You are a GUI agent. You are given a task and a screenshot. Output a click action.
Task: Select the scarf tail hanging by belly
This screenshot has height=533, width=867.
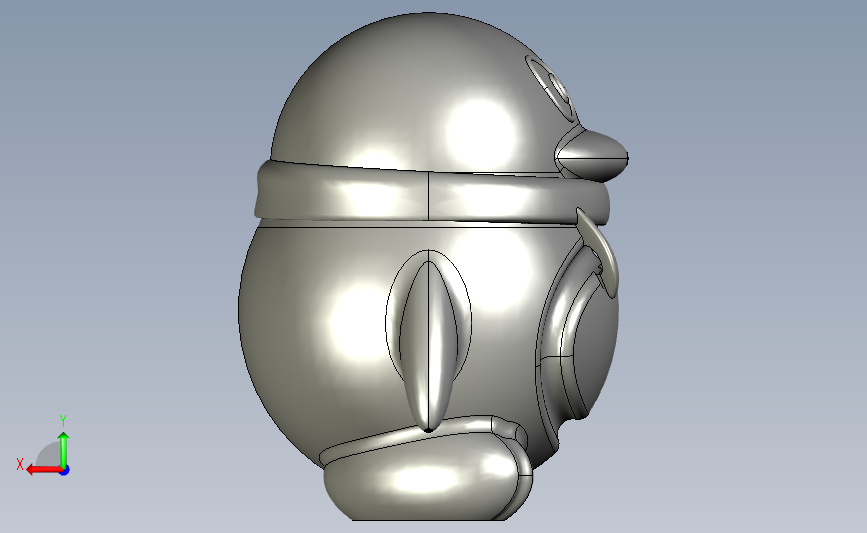point(598,252)
